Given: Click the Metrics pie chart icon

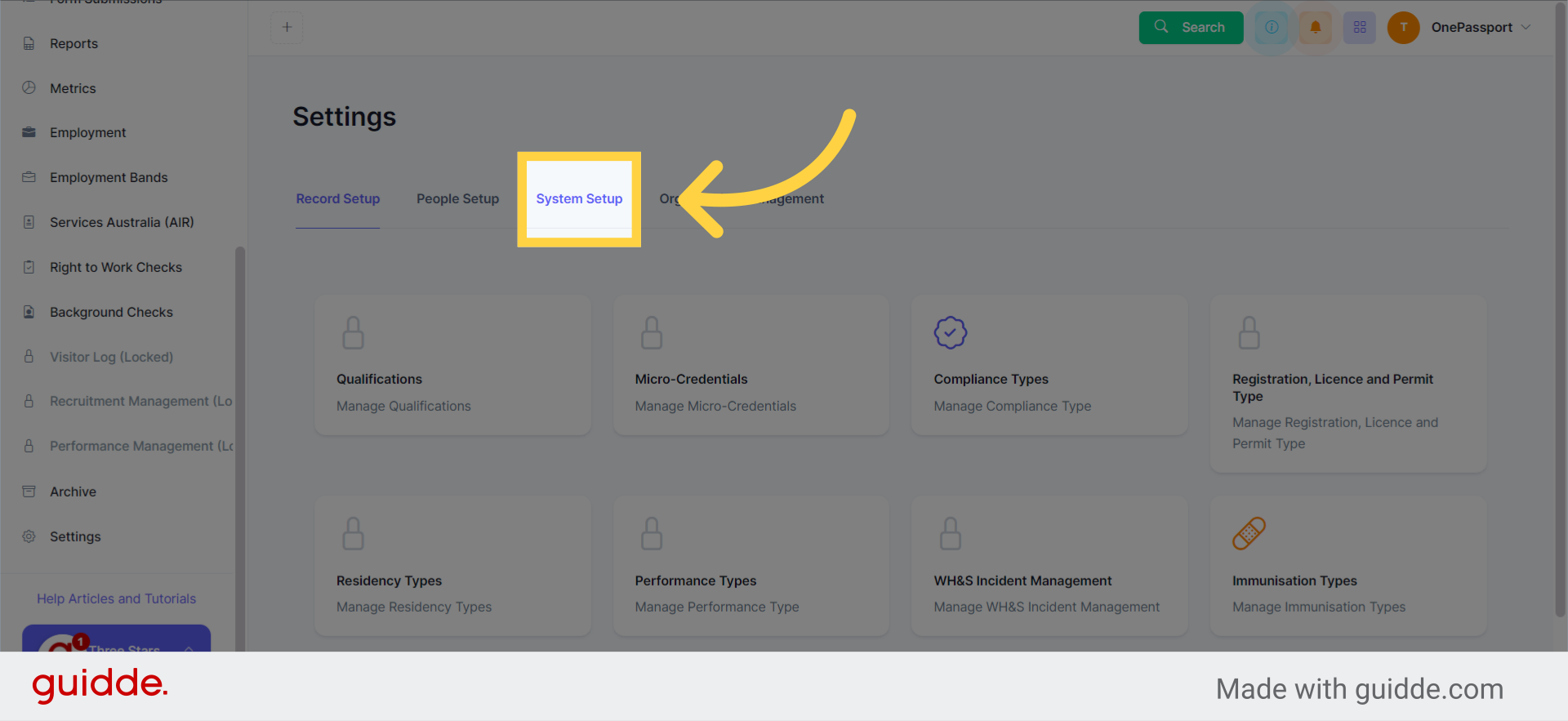Looking at the screenshot, I should (x=29, y=87).
